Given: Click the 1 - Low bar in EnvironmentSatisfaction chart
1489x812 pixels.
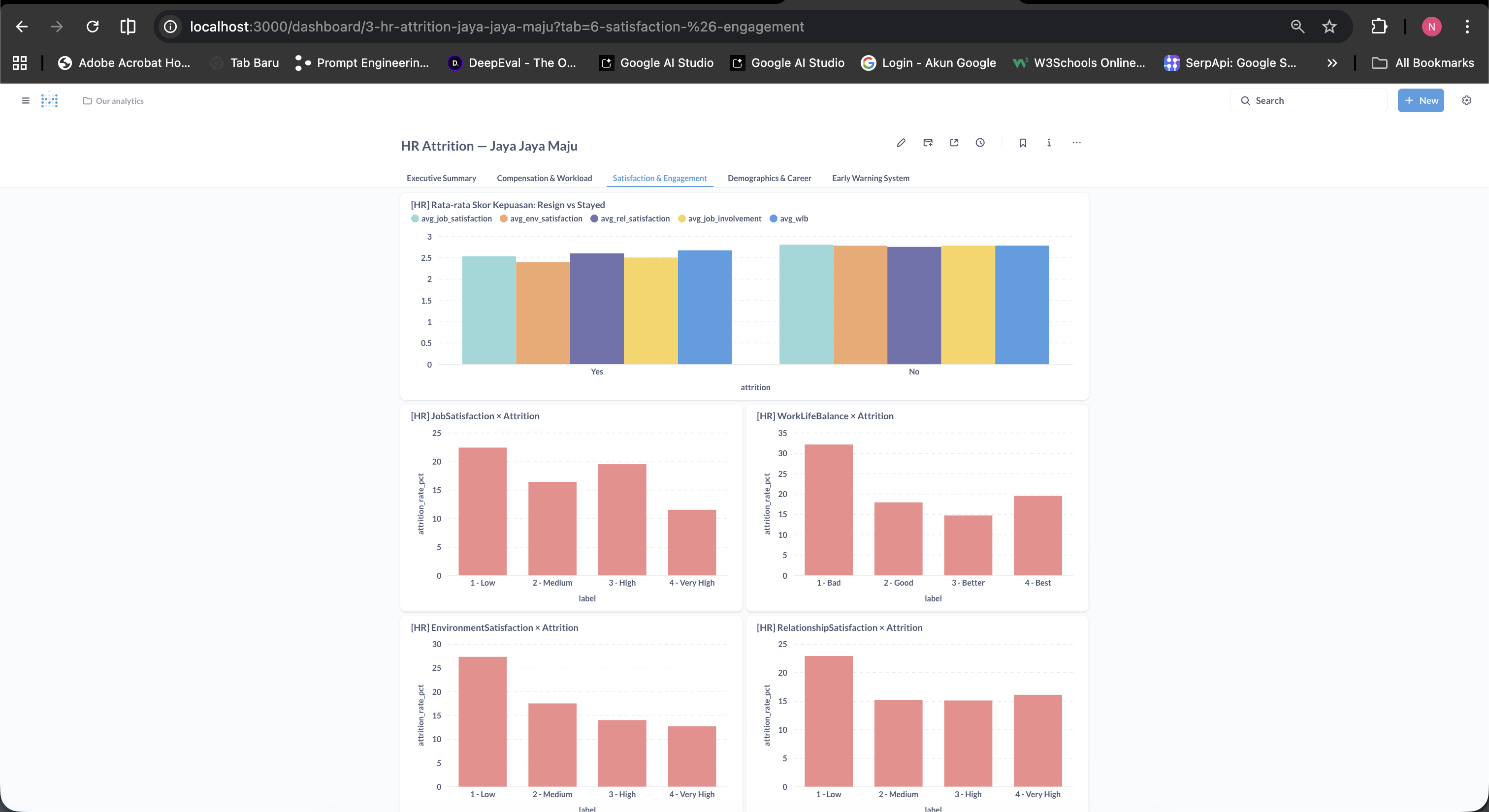Looking at the screenshot, I should click(x=483, y=722).
